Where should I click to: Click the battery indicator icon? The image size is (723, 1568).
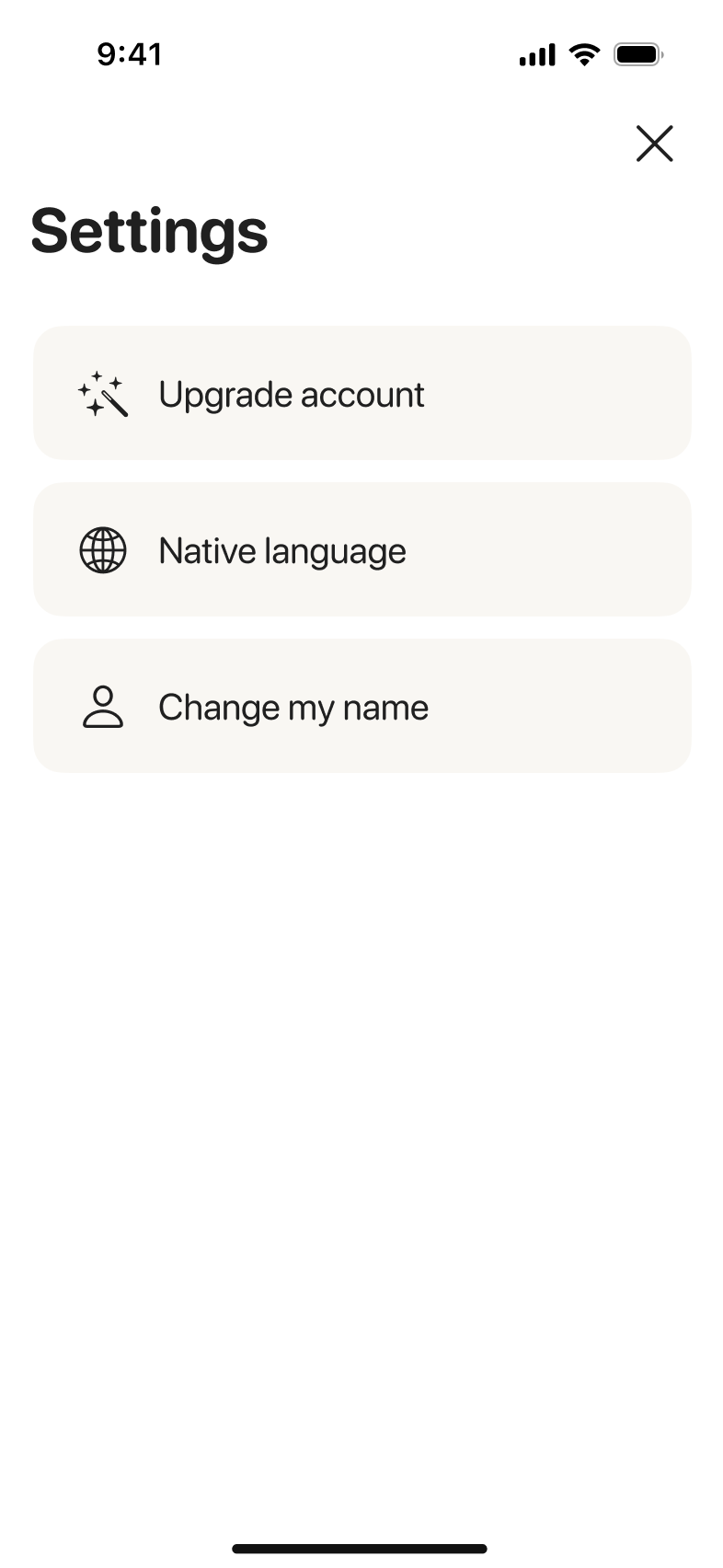point(638,55)
